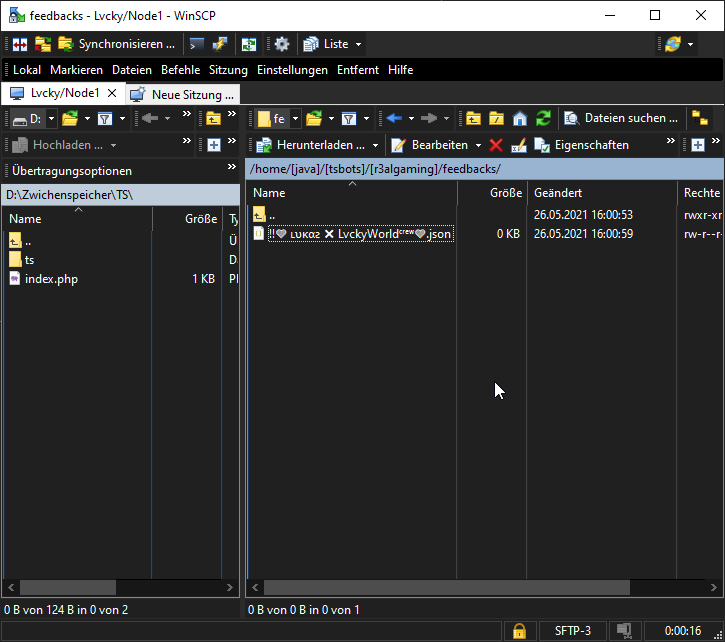Click the remote home directory icon
The image size is (725, 642).
pyautogui.click(x=520, y=118)
